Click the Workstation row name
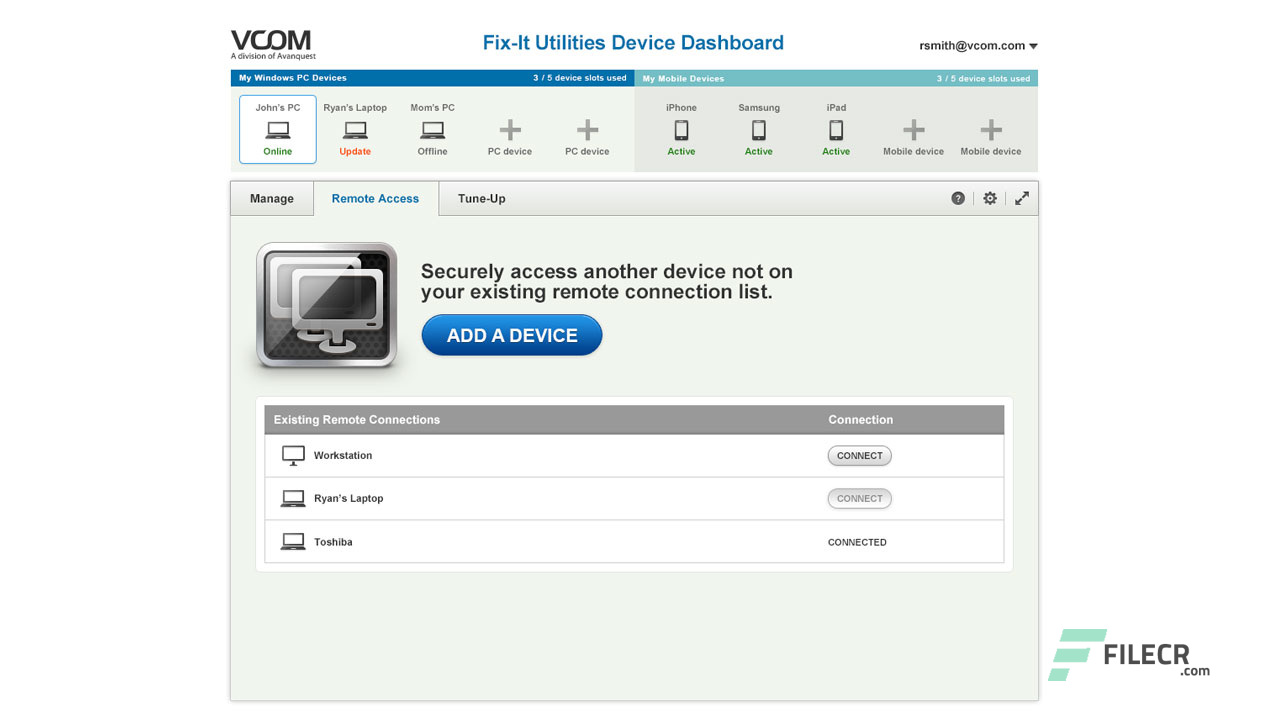Image resolution: width=1280 pixels, height=720 pixels. (x=343, y=456)
